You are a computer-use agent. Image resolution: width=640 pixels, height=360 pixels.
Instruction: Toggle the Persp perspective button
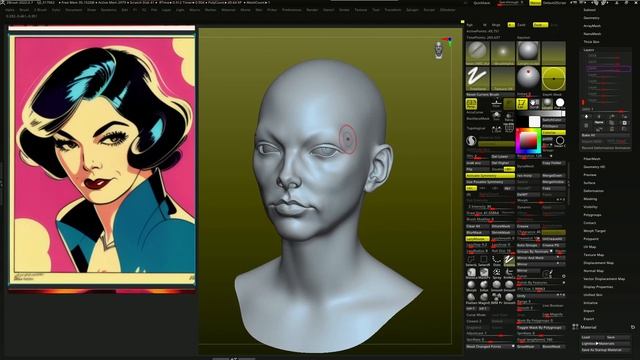(471, 104)
